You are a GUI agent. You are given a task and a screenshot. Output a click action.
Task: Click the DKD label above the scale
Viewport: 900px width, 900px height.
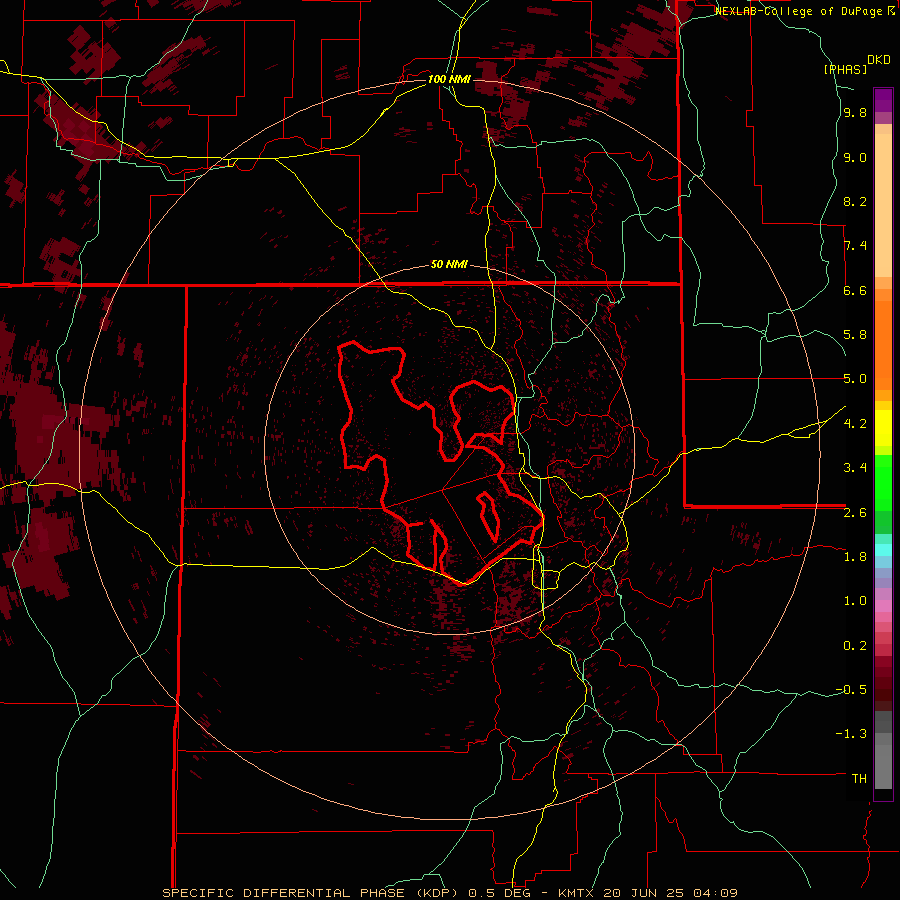pyautogui.click(x=879, y=60)
